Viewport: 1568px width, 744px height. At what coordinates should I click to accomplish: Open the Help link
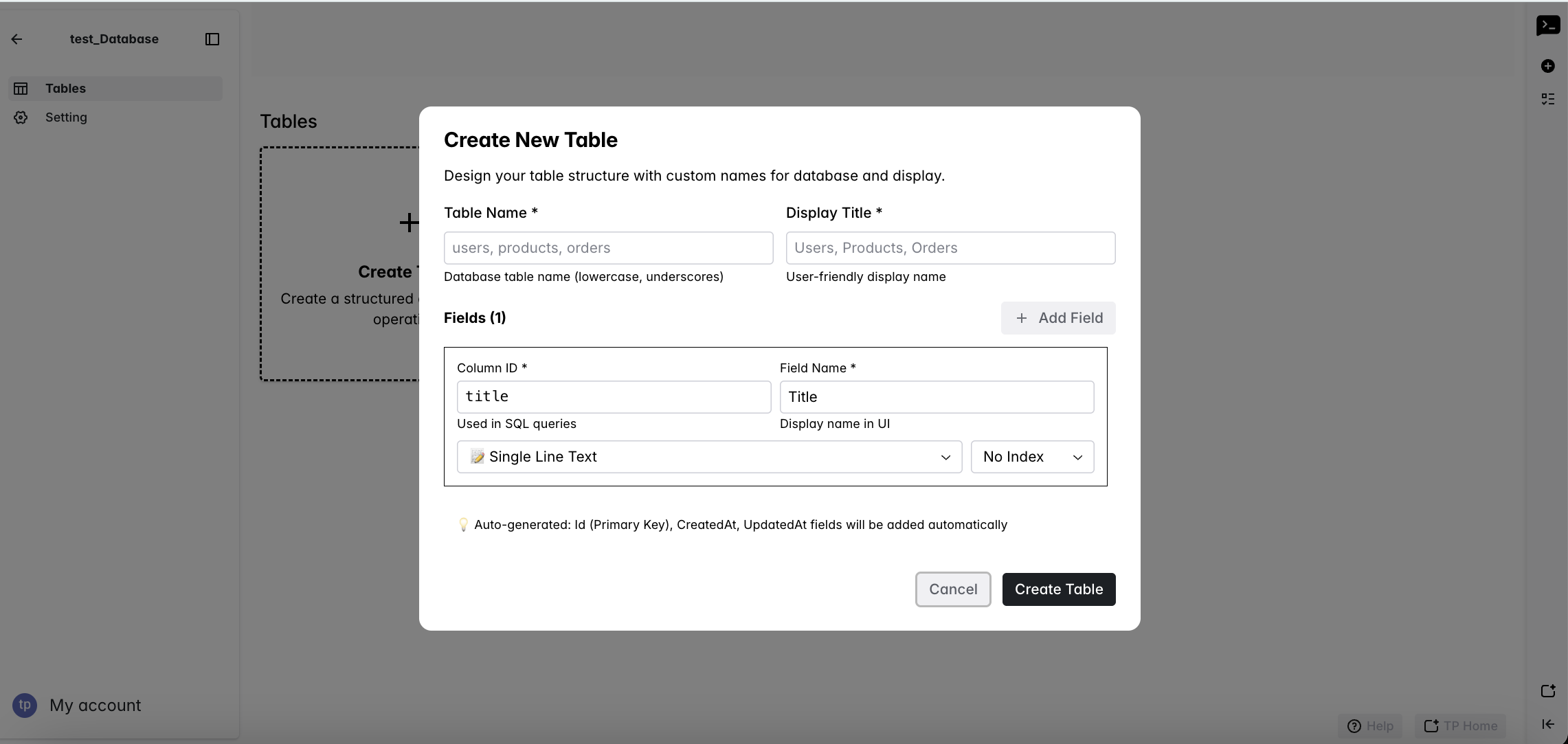click(1371, 726)
